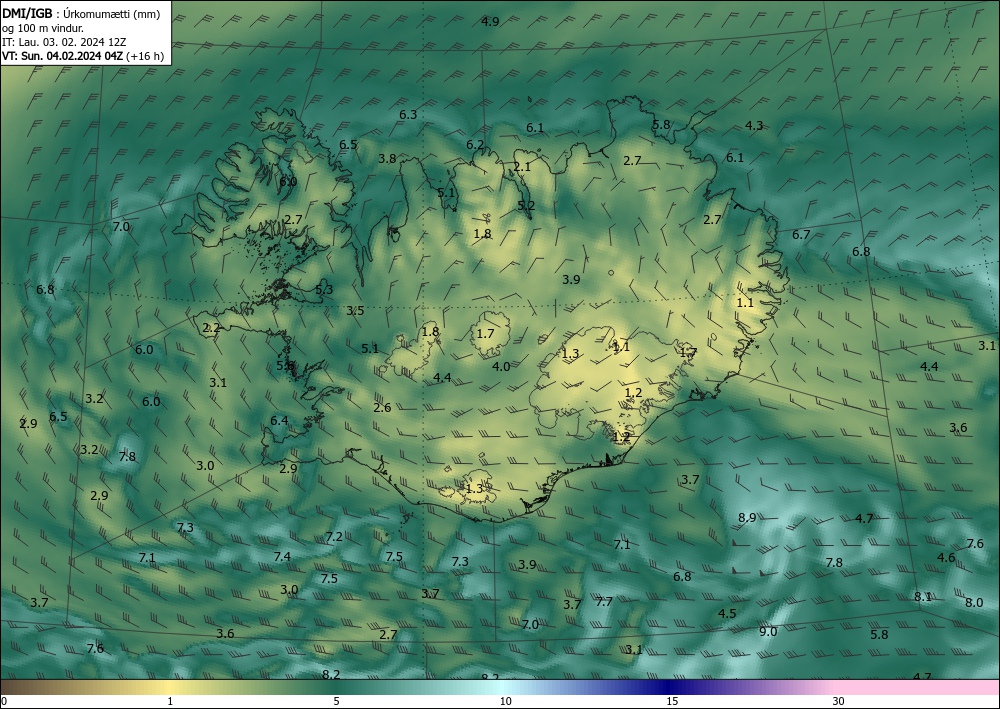Click the 4.0 precipitation value
Viewport: 1000px width, 709px height.
coord(501,367)
